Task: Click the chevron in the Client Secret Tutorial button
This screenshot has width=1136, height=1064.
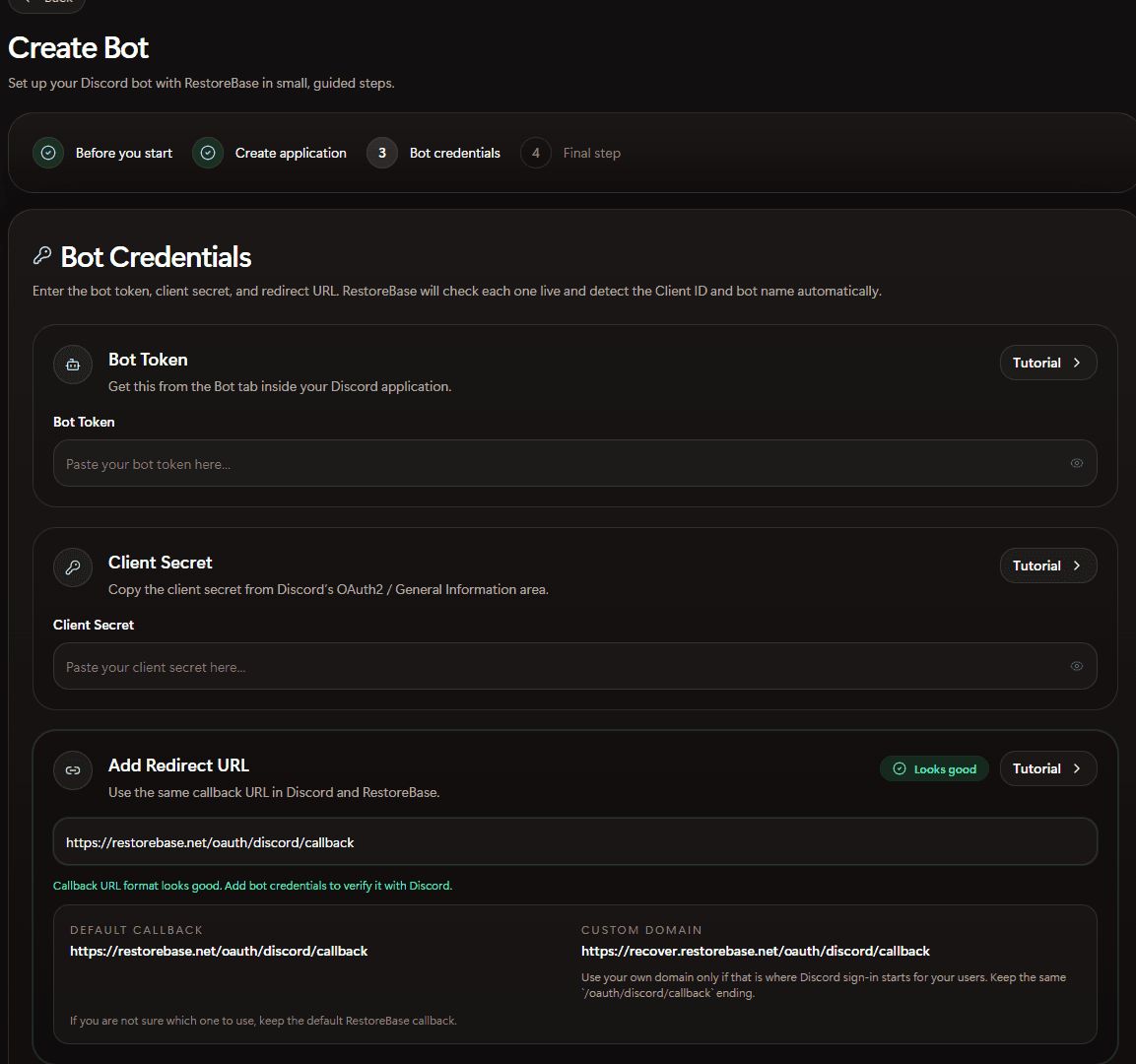Action: [x=1077, y=565]
